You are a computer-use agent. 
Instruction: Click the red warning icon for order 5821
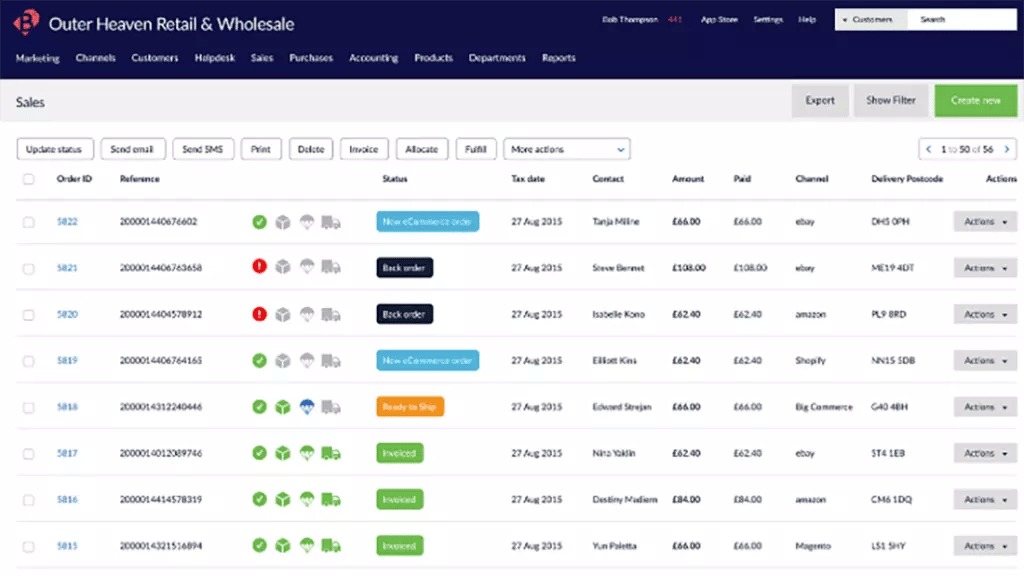(x=259, y=266)
